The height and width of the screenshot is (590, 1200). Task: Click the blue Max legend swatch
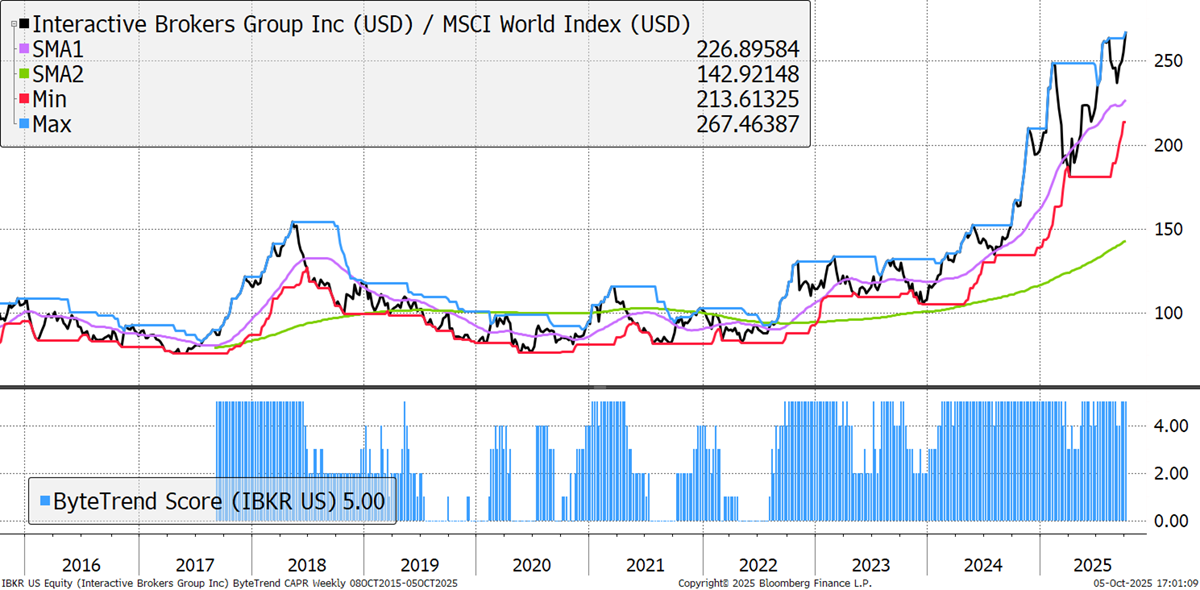tap(24, 123)
